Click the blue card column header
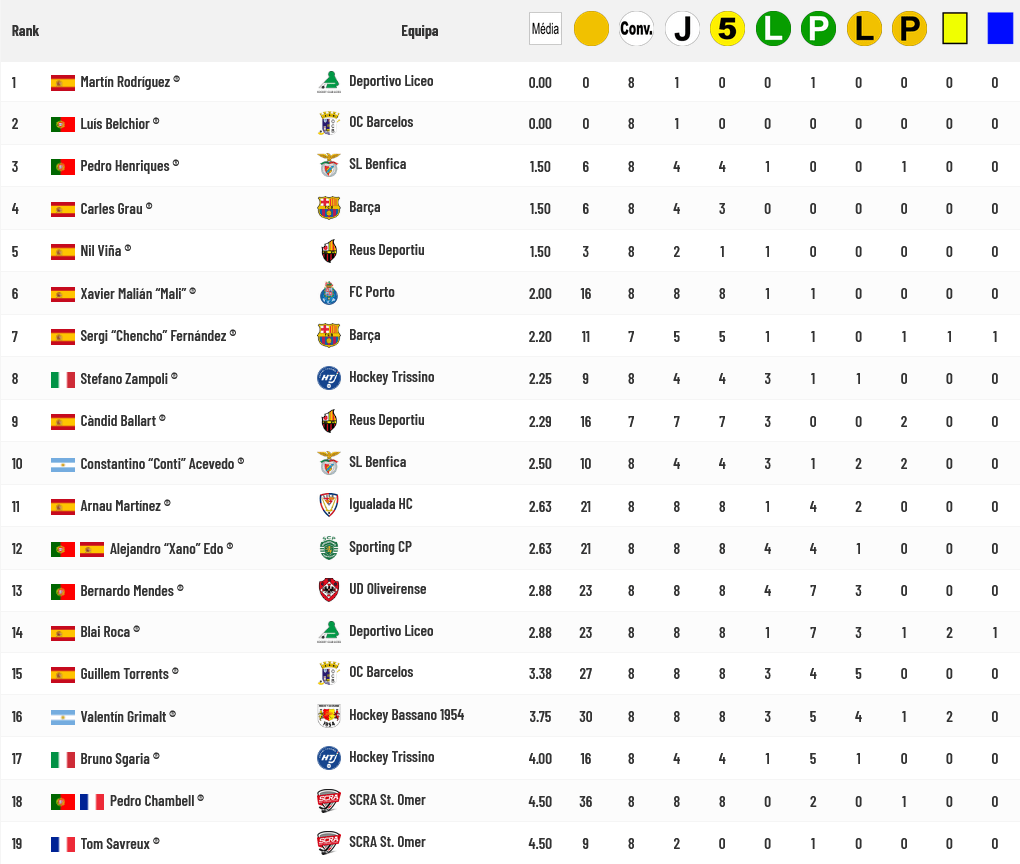 1000,29
